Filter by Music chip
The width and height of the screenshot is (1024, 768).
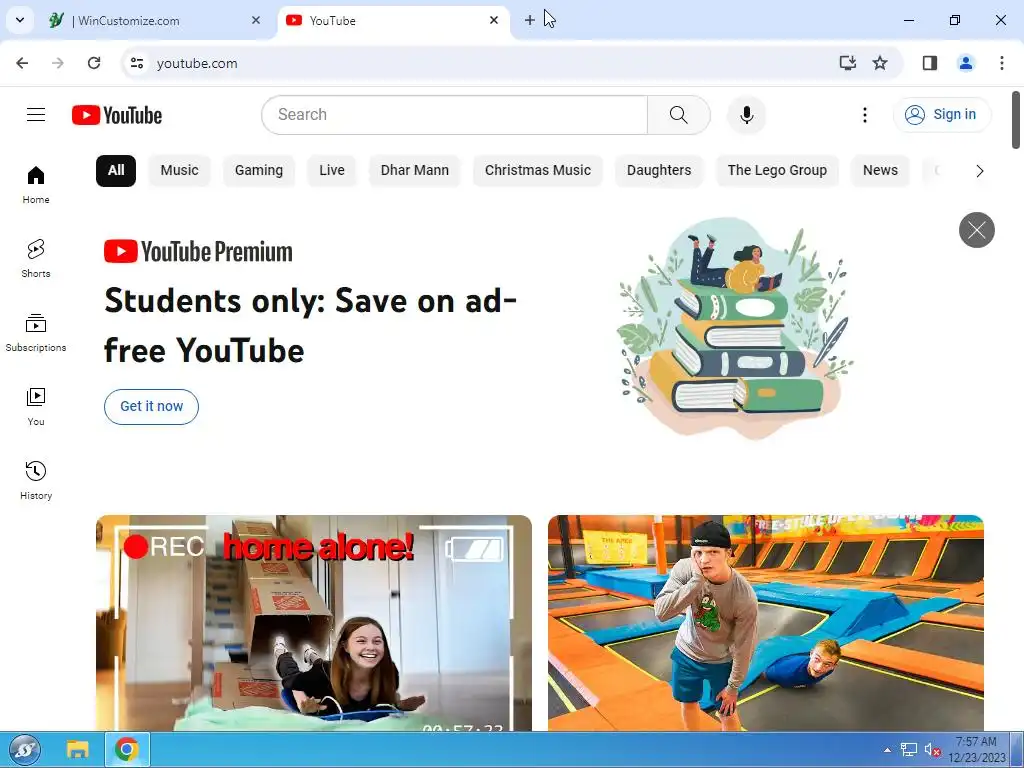pyautogui.click(x=179, y=170)
